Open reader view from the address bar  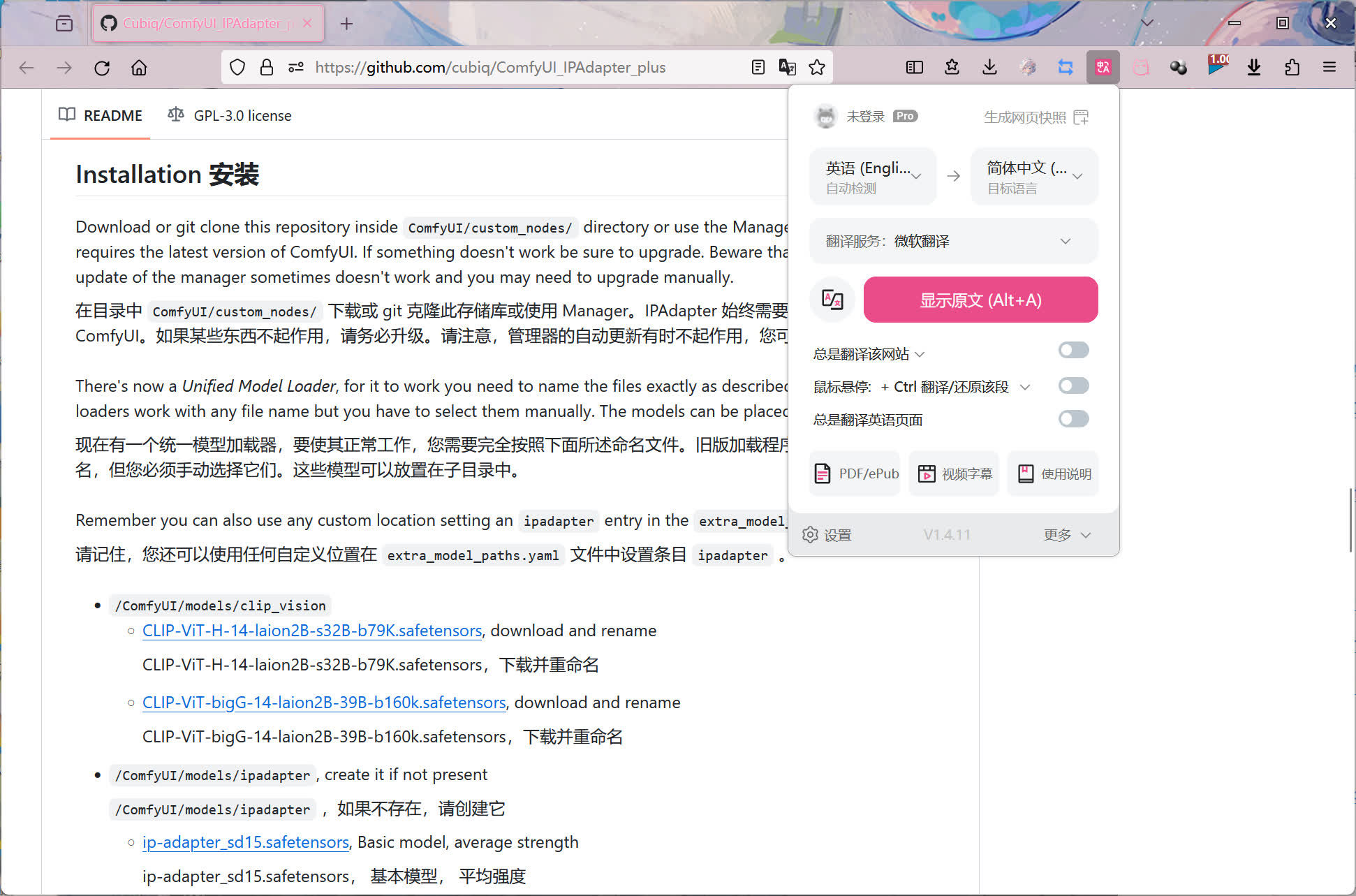tap(758, 67)
